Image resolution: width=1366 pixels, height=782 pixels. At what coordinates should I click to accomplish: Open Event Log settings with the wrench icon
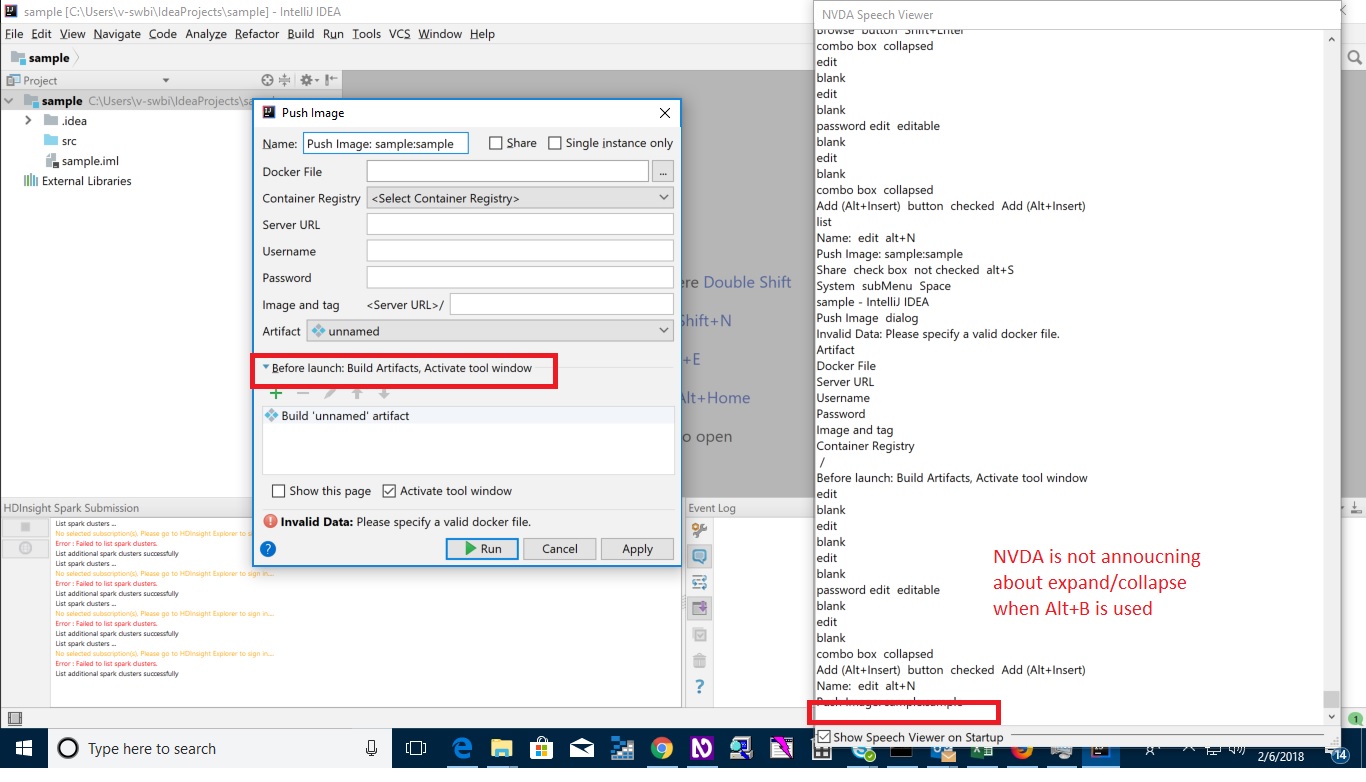coord(699,530)
